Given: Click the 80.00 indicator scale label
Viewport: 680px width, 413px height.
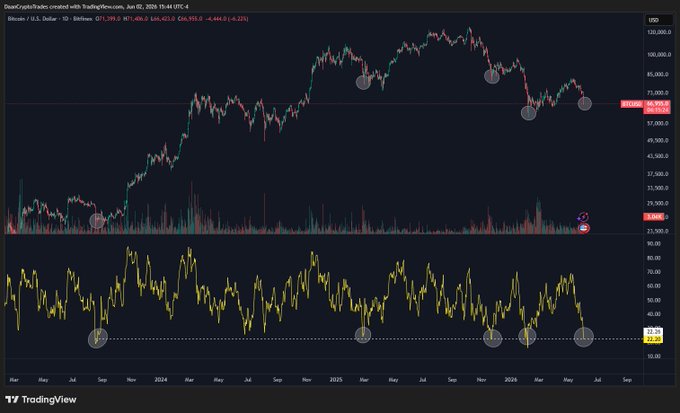Looking at the screenshot, I should tap(654, 258).
